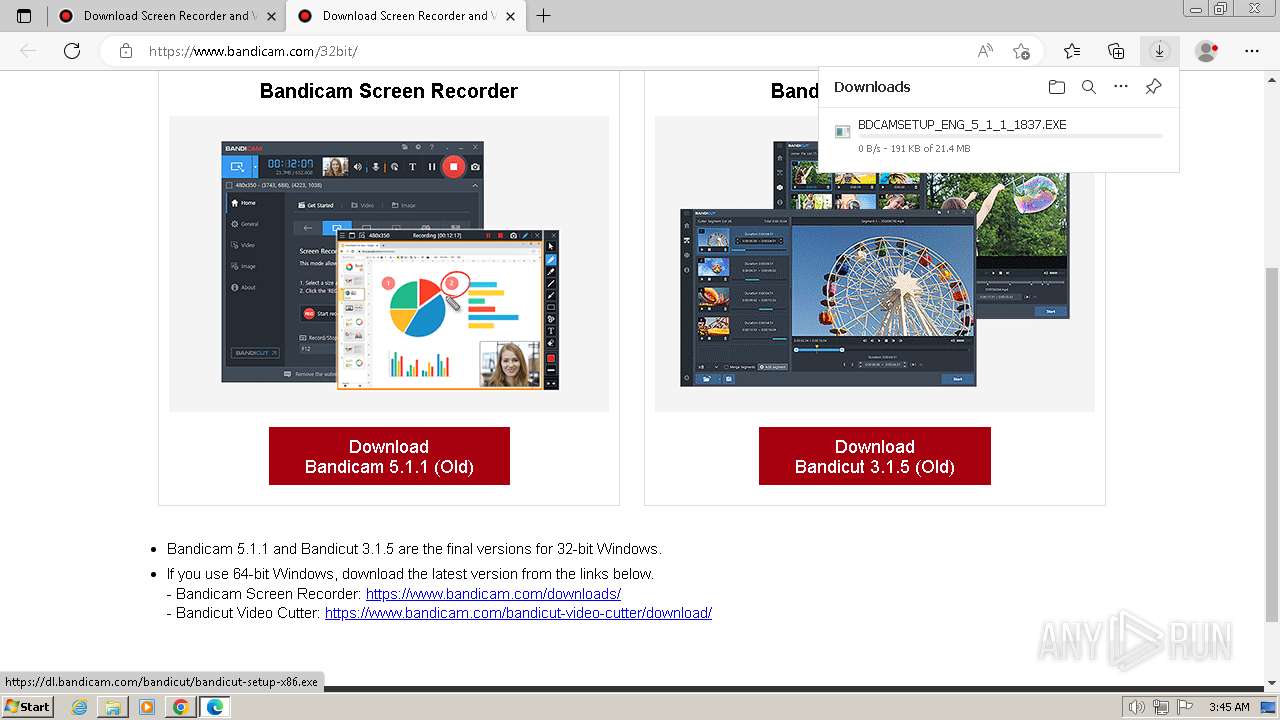Search downloads using magnifier icon
This screenshot has width=1280, height=720.
tap(1089, 87)
